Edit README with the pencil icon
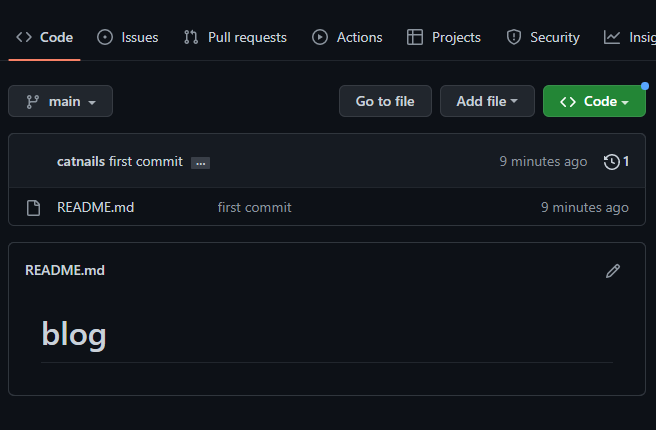Image resolution: width=656 pixels, height=430 pixels. 613,271
